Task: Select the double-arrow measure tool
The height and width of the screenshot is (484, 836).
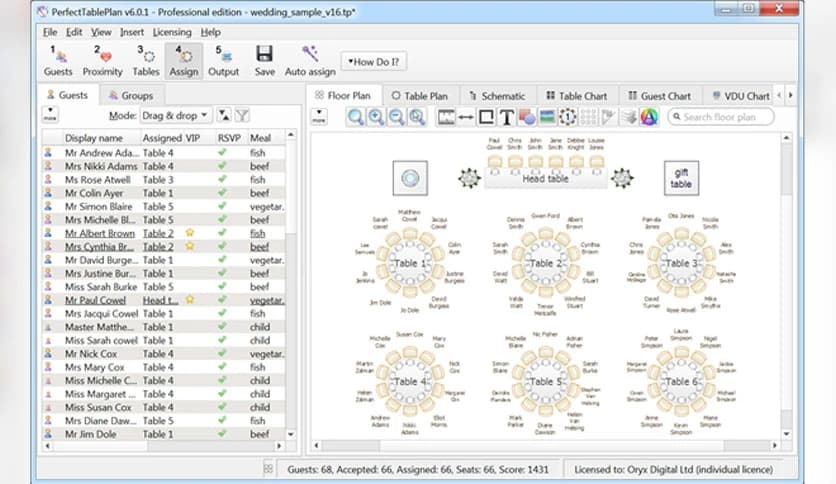Action: (466, 117)
